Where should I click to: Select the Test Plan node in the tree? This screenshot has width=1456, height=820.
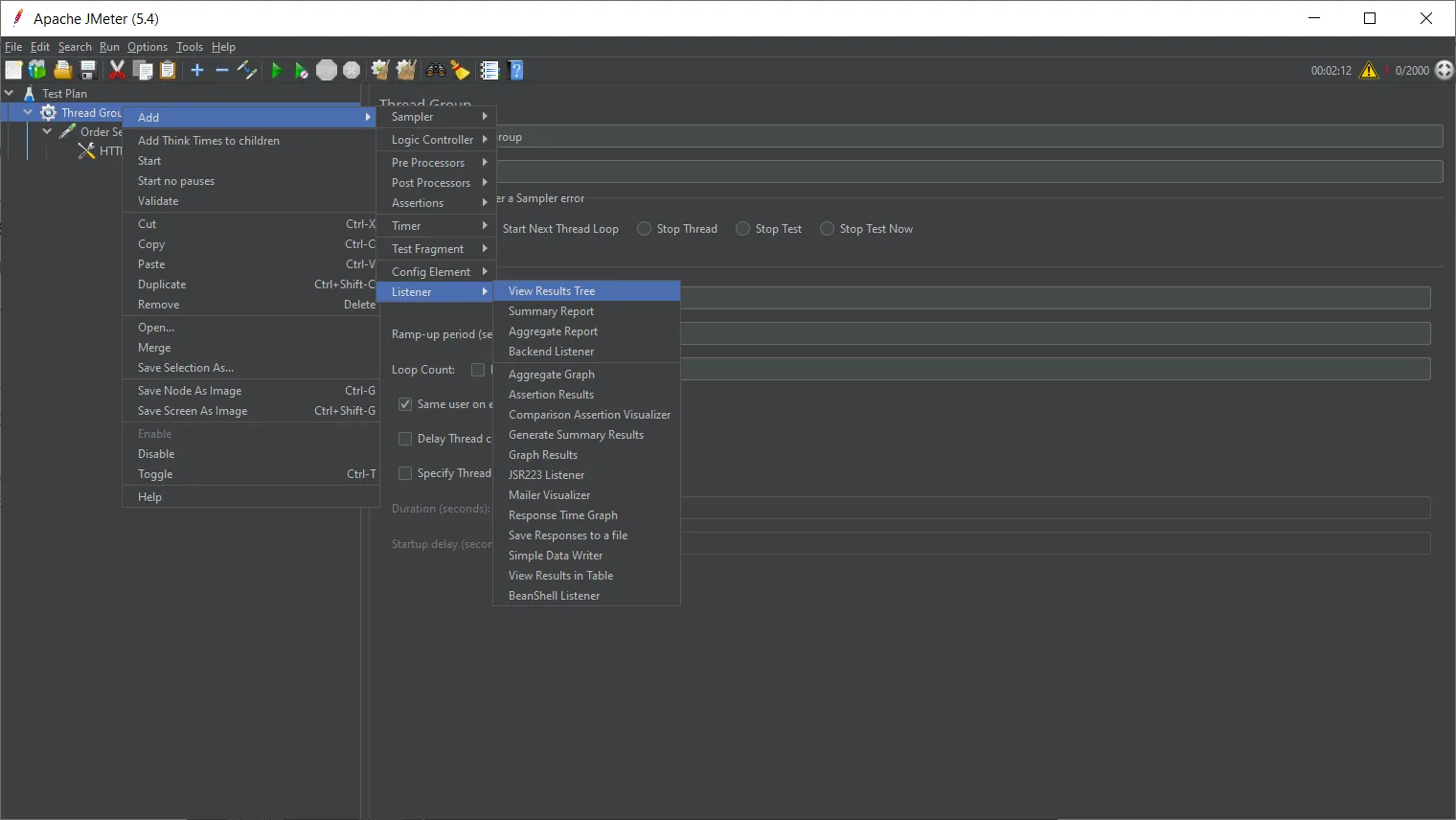point(64,94)
